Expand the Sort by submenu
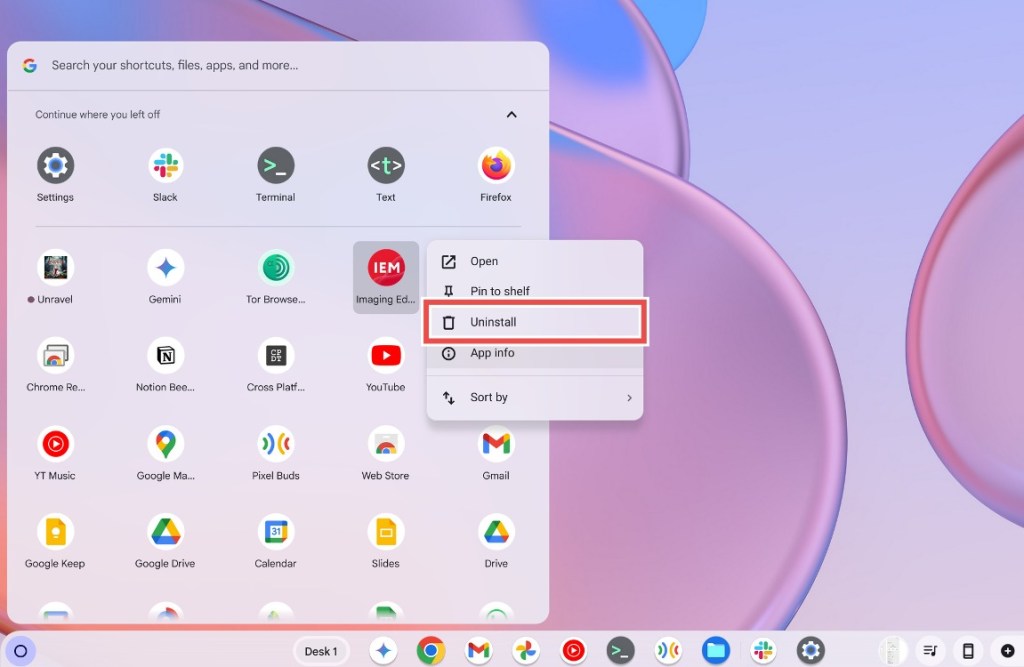Image resolution: width=1024 pixels, height=667 pixels. pyautogui.click(x=535, y=397)
